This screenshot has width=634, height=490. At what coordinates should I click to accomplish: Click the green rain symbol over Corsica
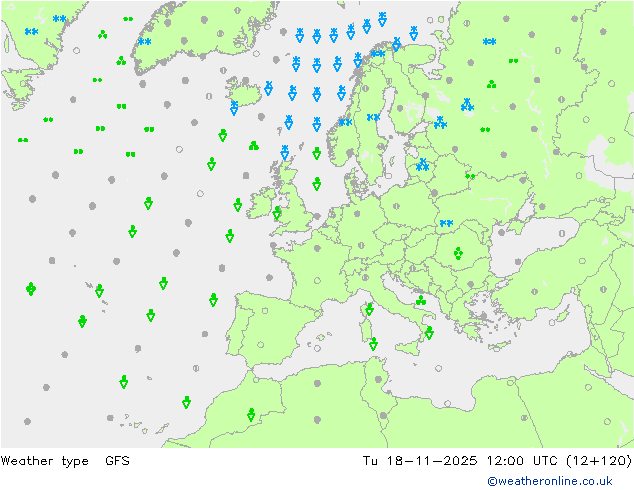[370, 309]
